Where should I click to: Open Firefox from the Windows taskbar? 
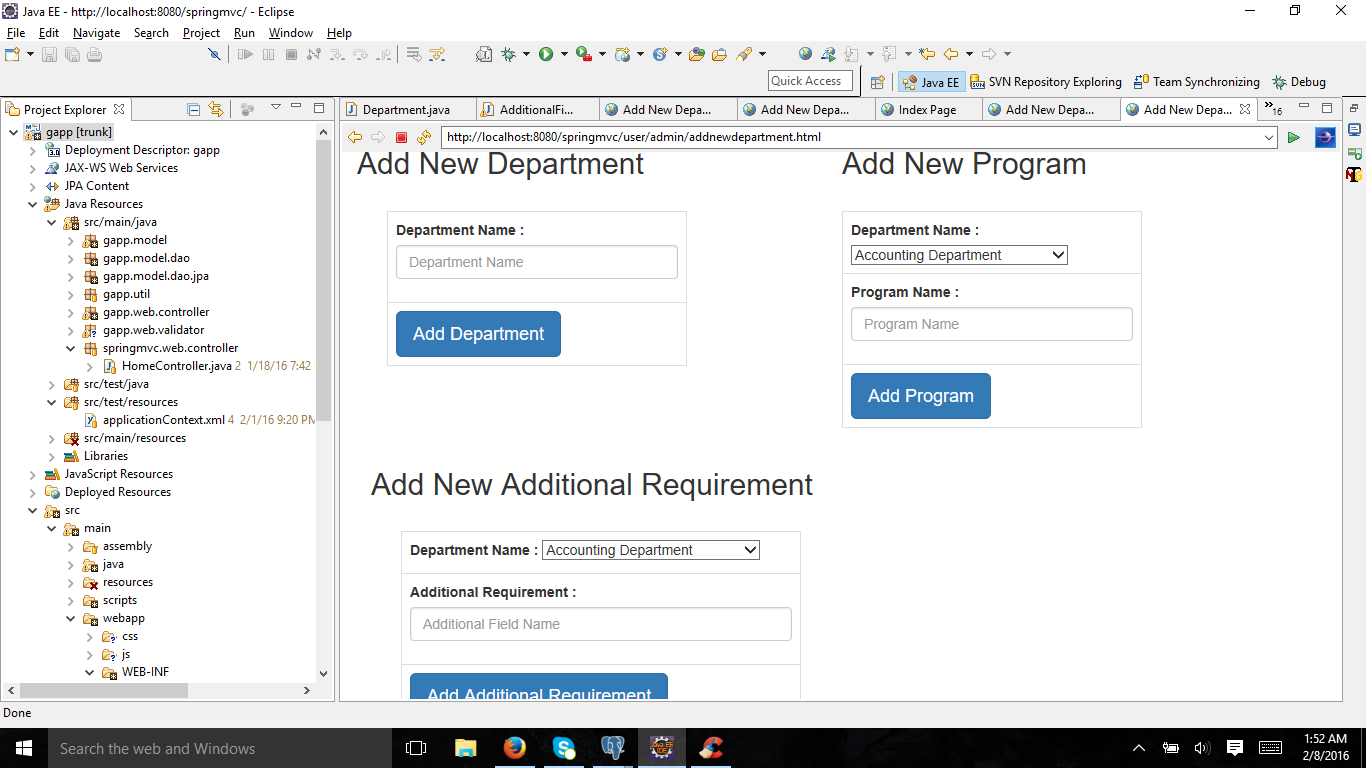pos(514,748)
